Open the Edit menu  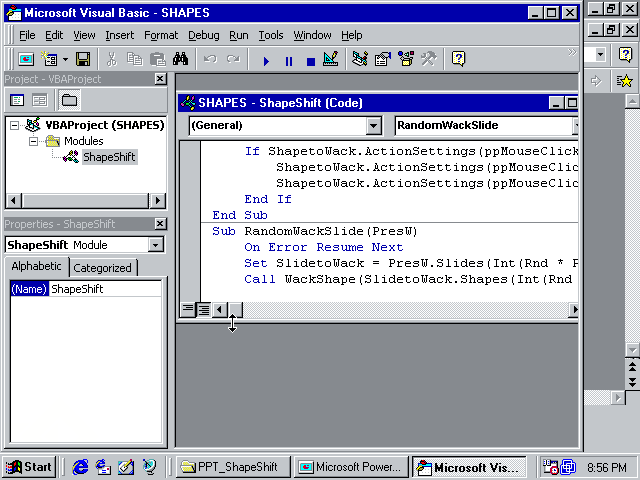[54, 36]
